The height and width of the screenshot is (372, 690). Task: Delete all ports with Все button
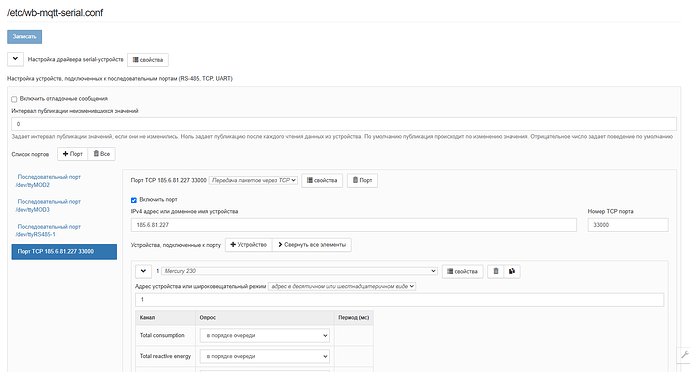click(102, 154)
